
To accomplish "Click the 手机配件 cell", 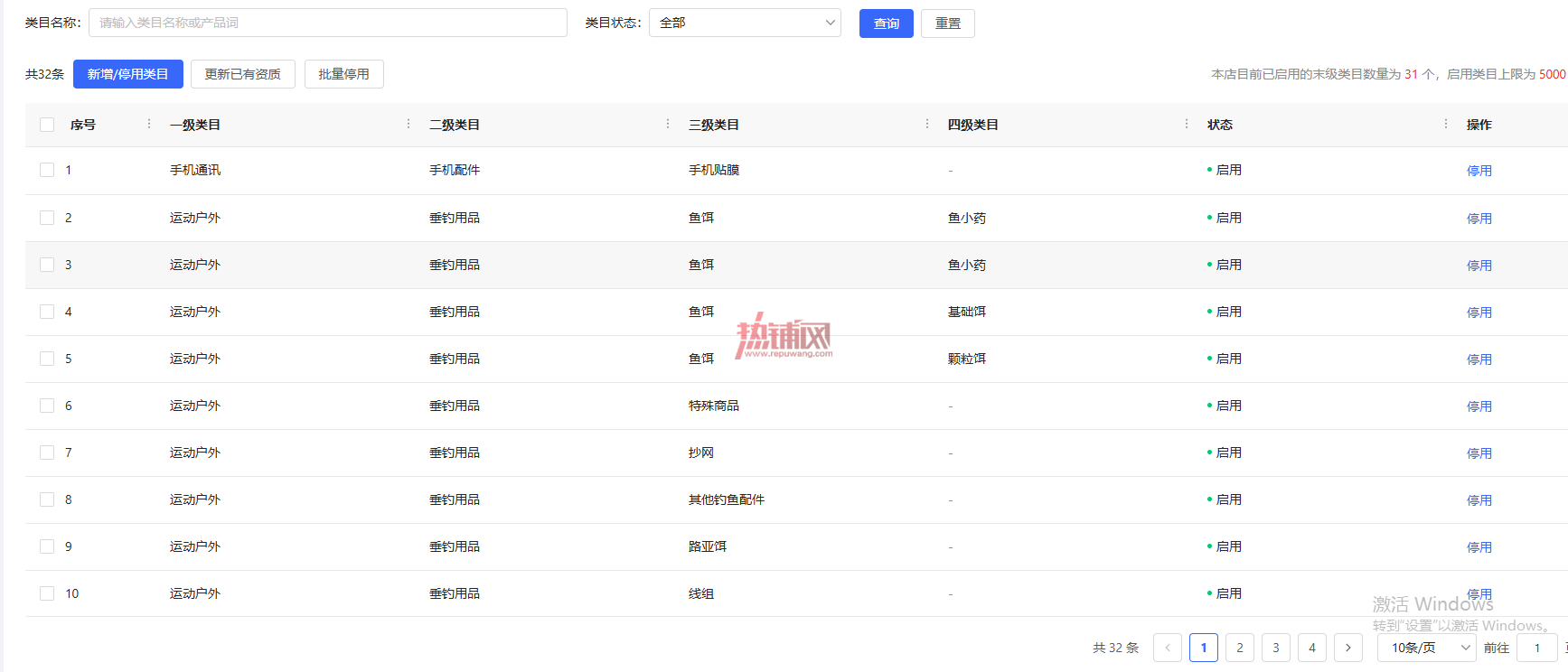I will 455,170.
